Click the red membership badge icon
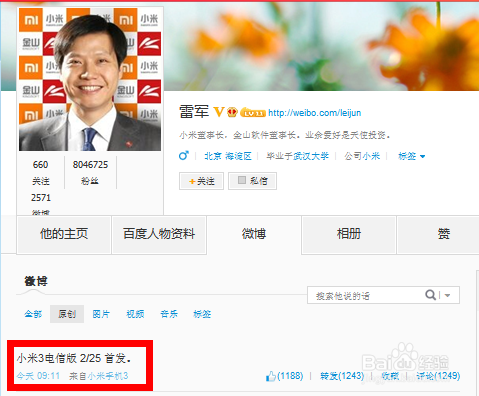479x396 pixels. [x=232, y=112]
